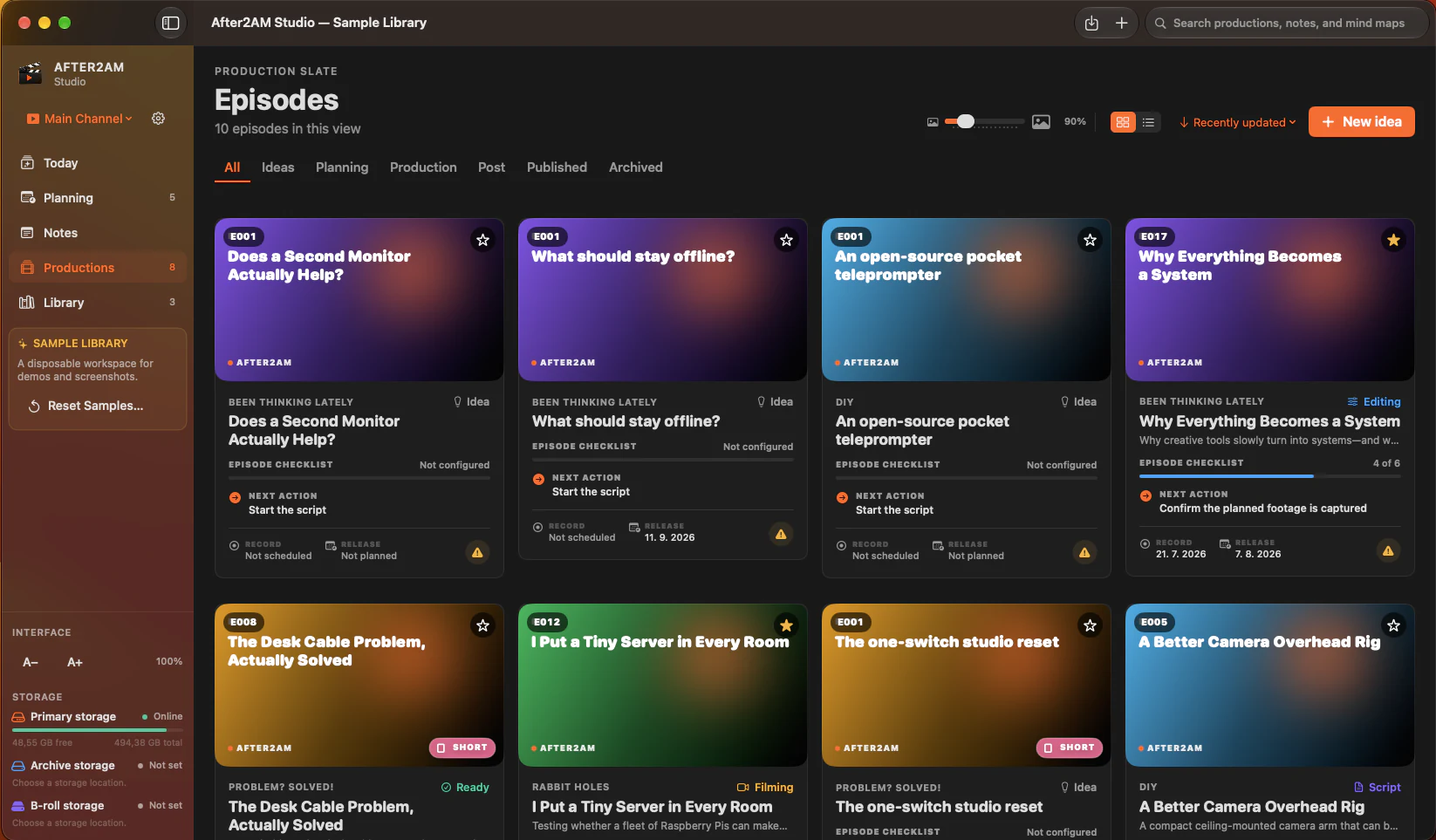Click warning icon on Second Monitor card
This screenshot has width=1436, height=840.
(x=477, y=552)
